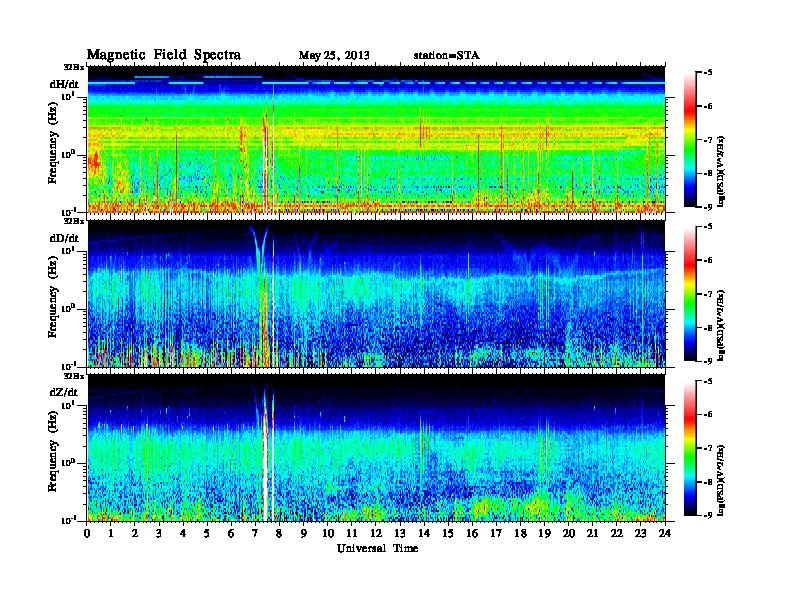Click the "Magnetic Field Spectra" title
Image resolution: width=792 pixels, height=612 pixels.
pyautogui.click(x=164, y=55)
